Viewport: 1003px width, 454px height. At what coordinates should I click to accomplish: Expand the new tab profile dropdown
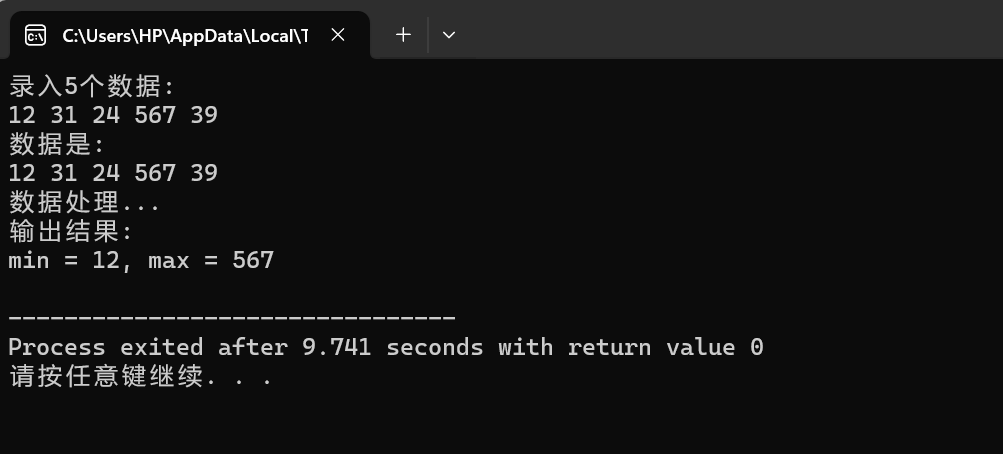click(449, 35)
